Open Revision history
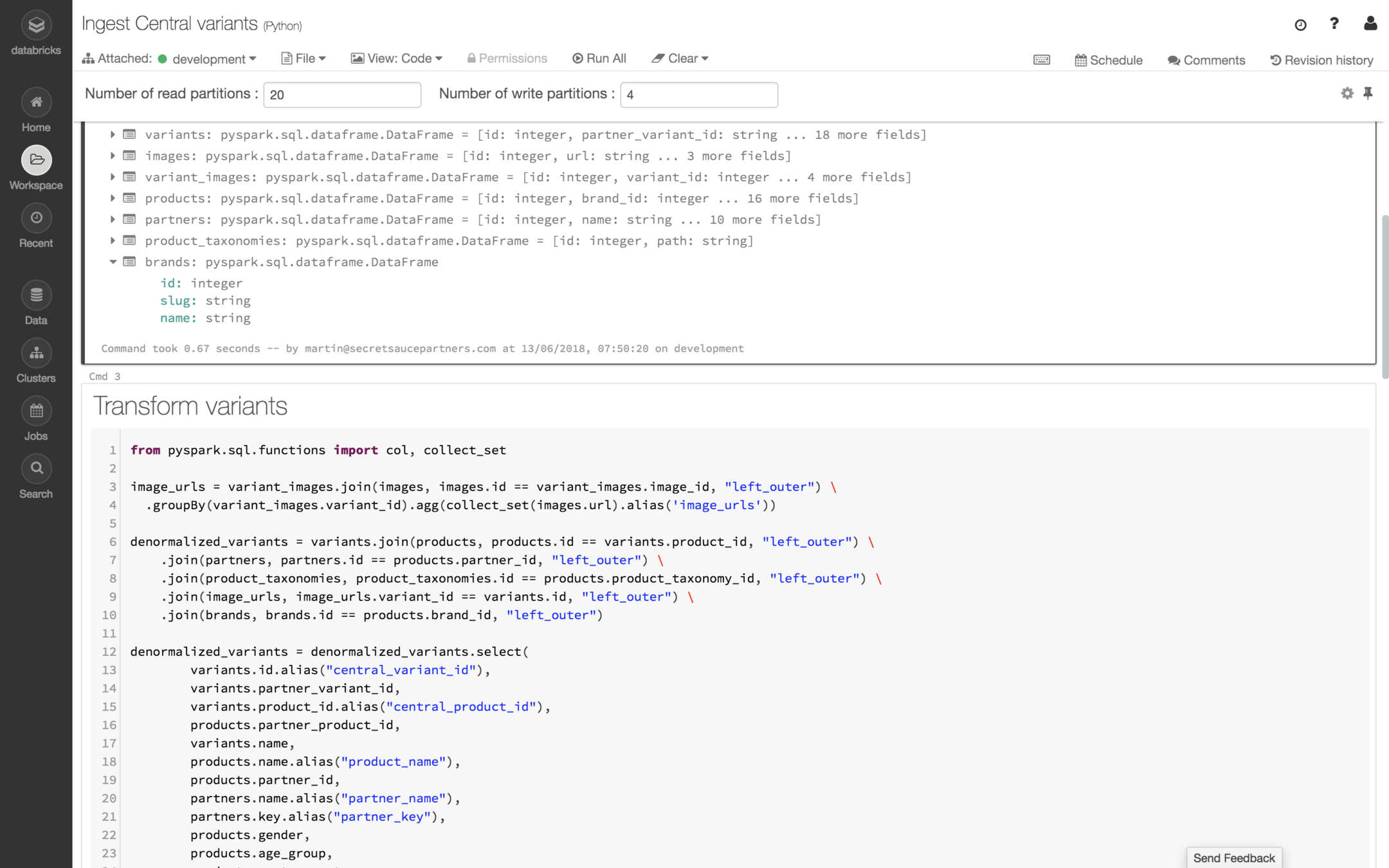This screenshot has width=1389, height=868. [1322, 60]
